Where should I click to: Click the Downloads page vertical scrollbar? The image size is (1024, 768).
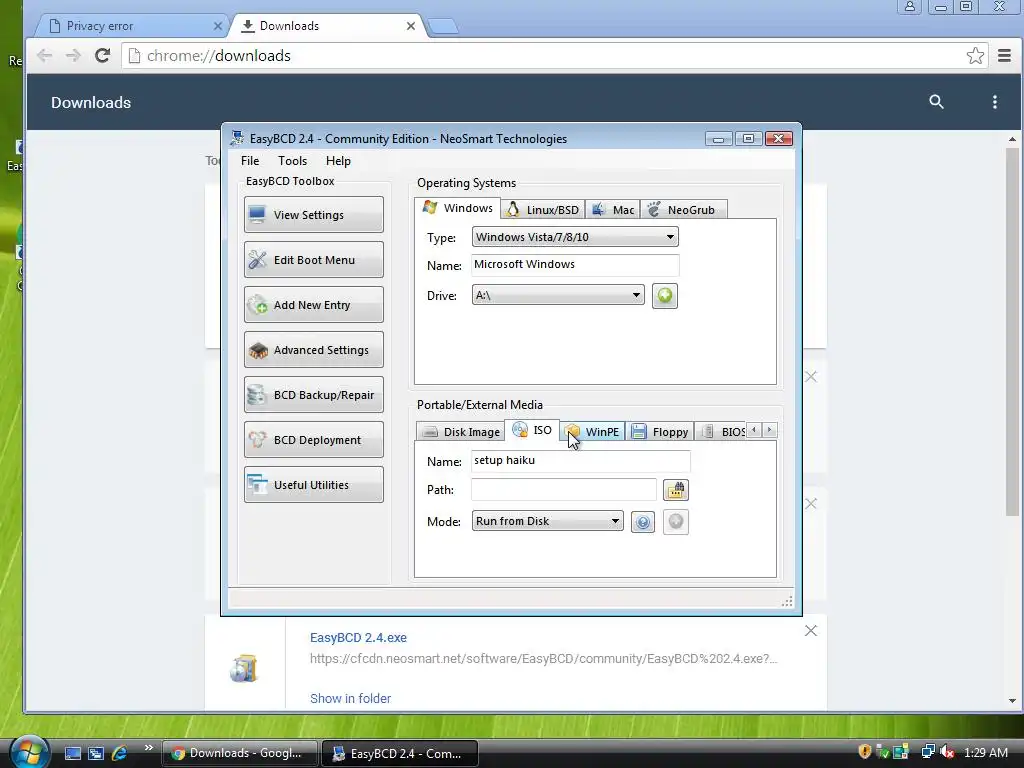(1012, 332)
